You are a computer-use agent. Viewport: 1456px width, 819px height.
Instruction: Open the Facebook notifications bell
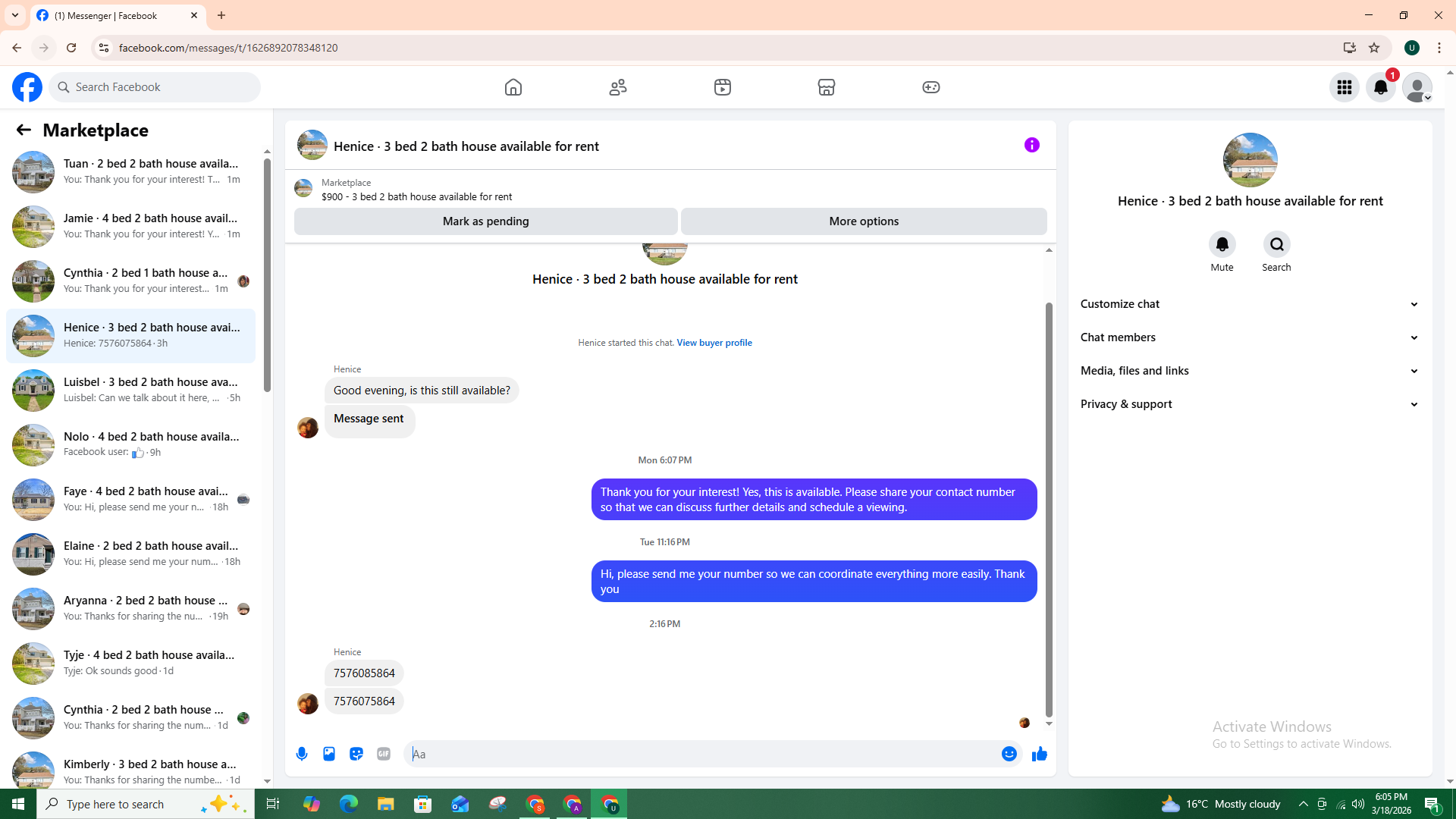1380,87
